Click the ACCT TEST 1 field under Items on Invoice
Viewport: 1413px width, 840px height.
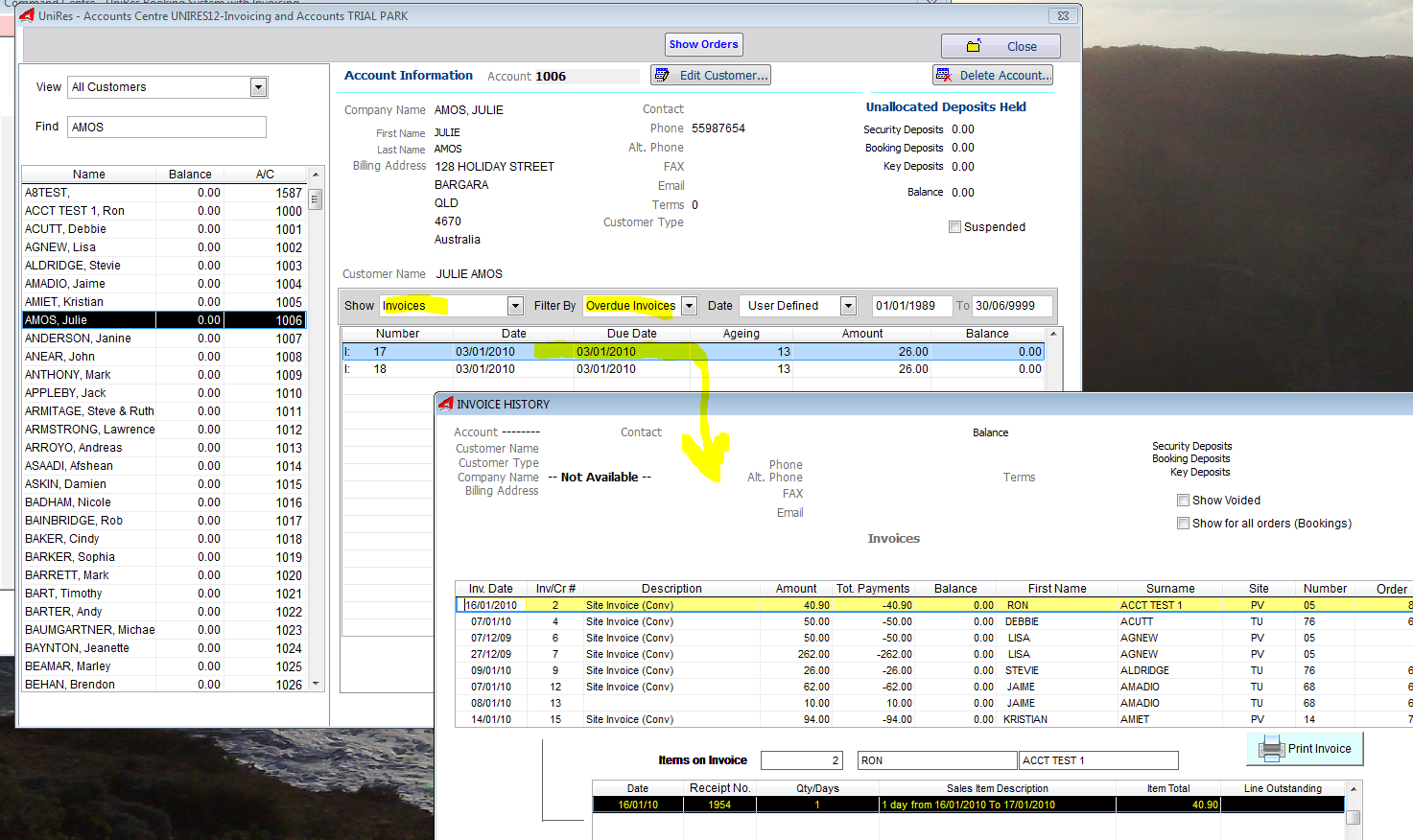(1098, 760)
